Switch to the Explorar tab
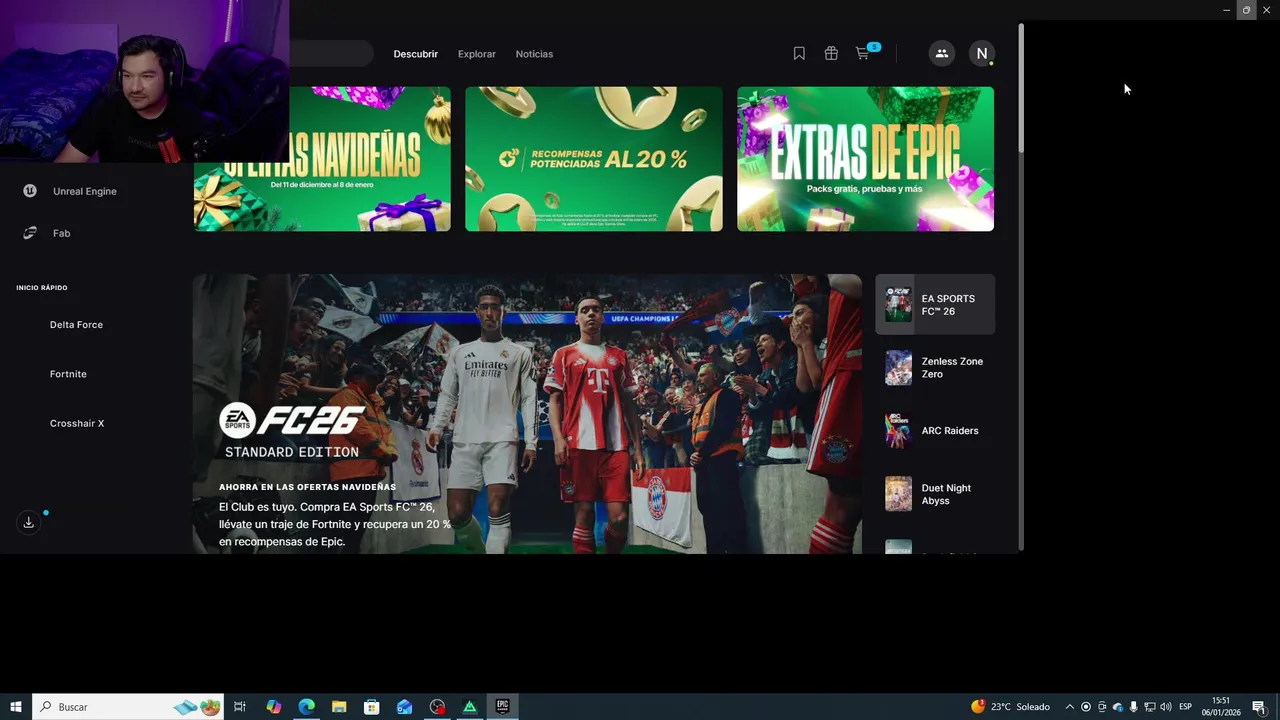The width and height of the screenshot is (1280, 720). coord(477,54)
